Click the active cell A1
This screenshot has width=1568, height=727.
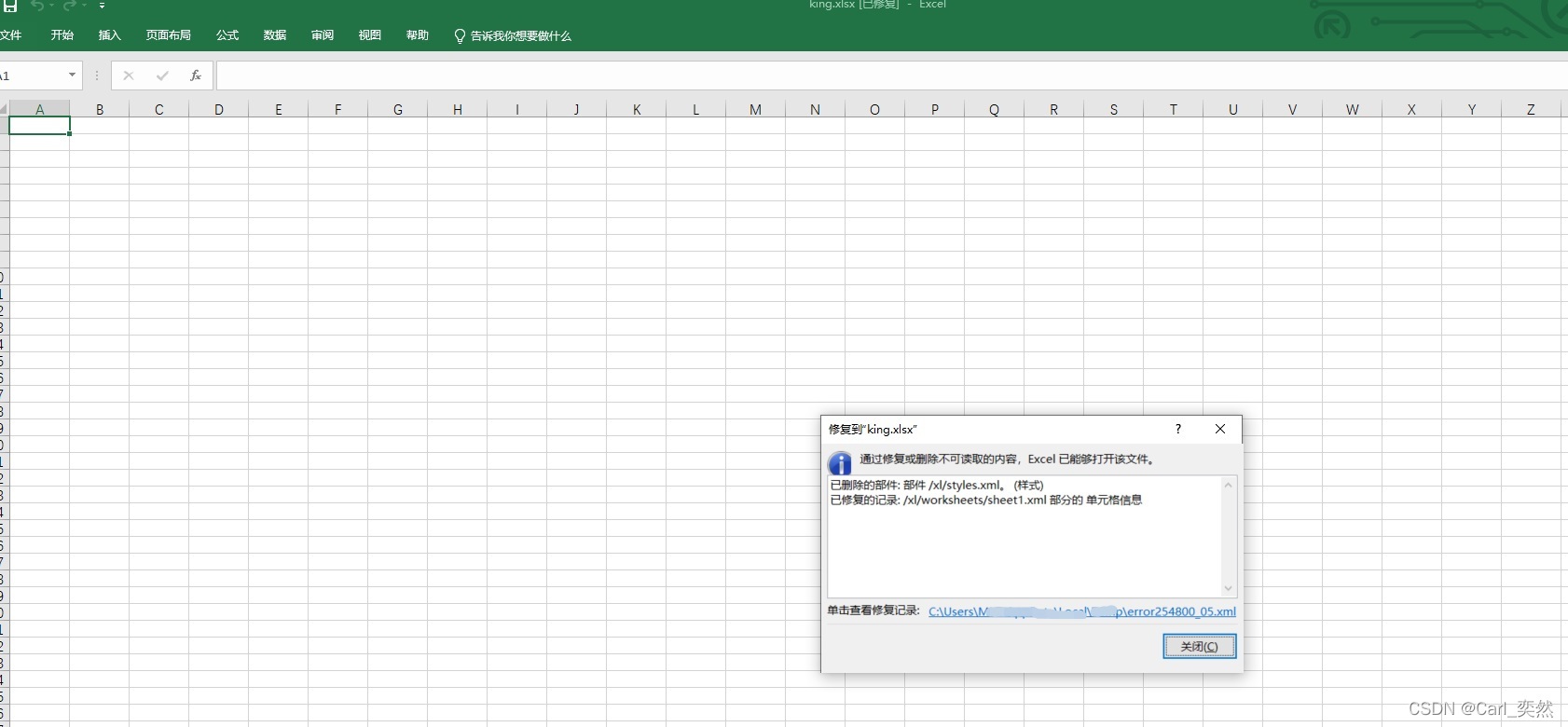(40, 126)
